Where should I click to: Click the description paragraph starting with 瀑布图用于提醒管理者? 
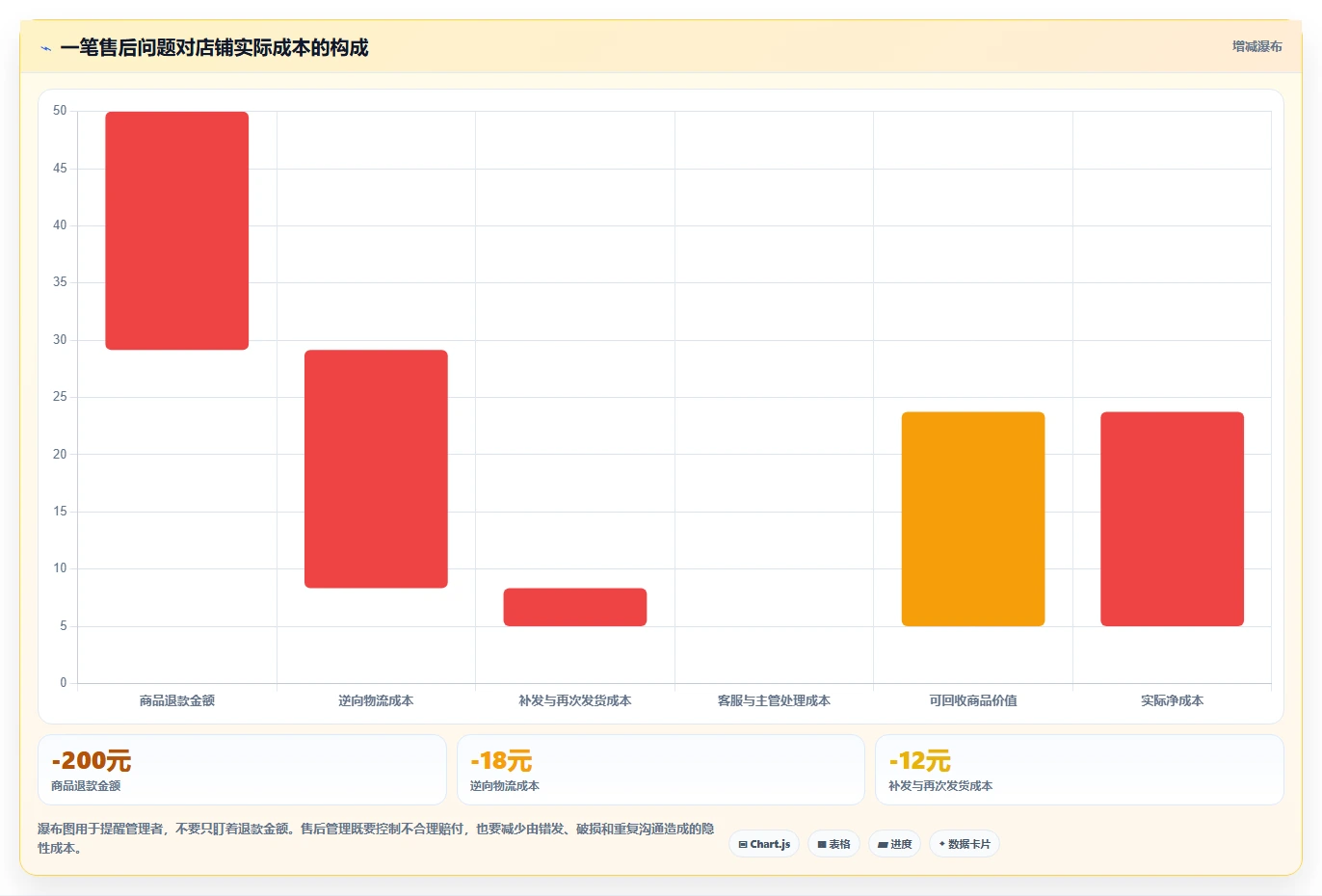pos(376,838)
